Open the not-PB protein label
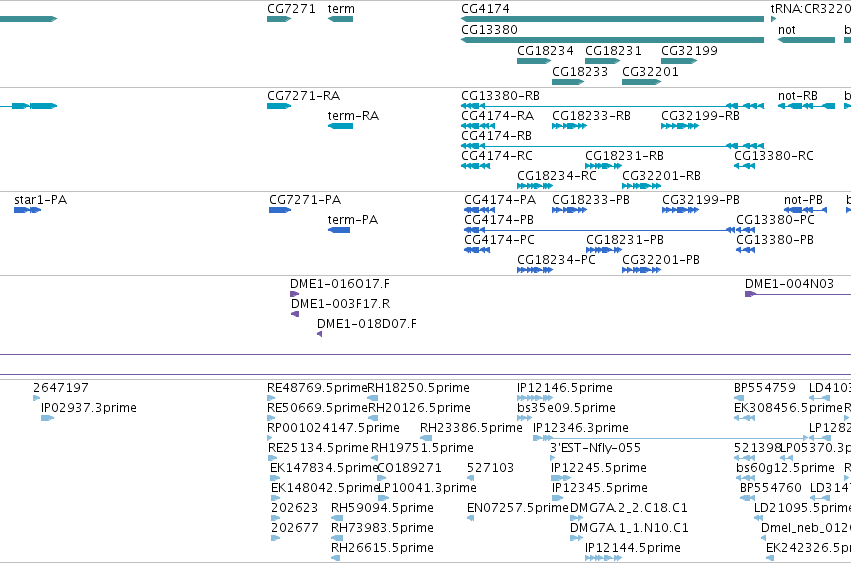Image resolution: width=851 pixels, height=563 pixels. coord(803,200)
